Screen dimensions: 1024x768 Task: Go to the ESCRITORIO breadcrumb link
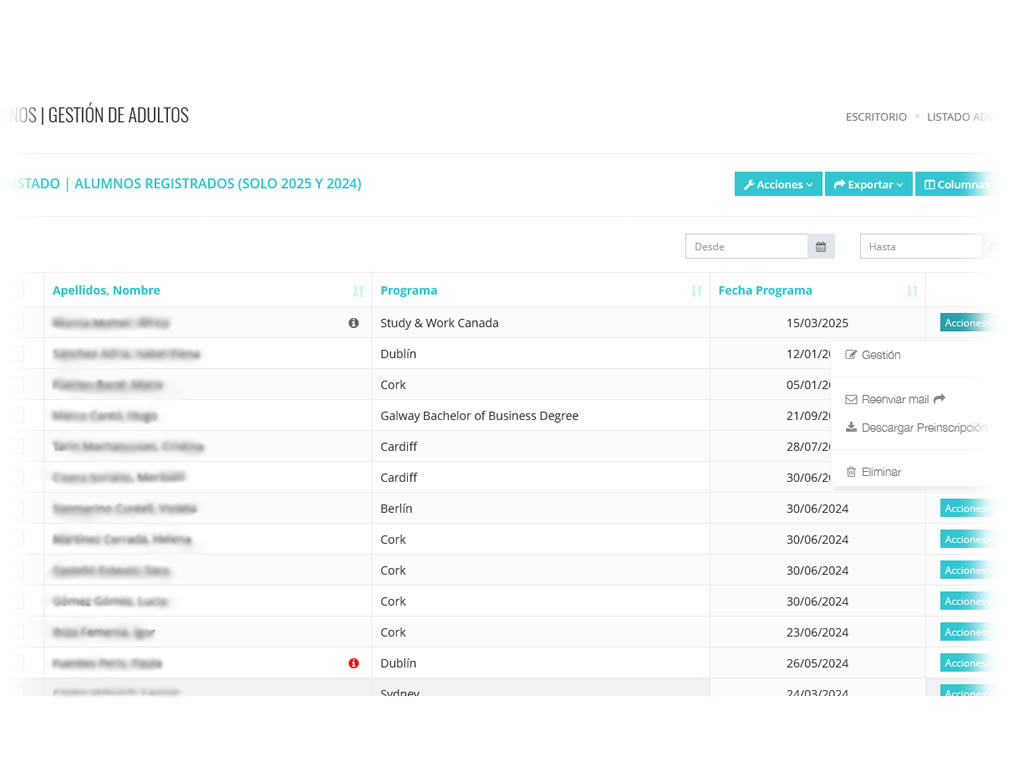click(876, 117)
